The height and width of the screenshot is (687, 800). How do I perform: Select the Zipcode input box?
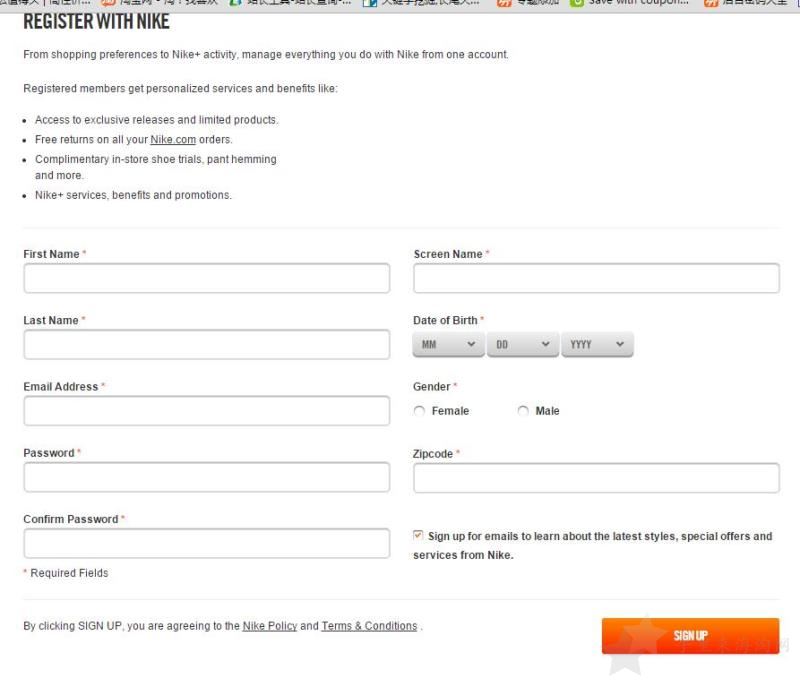coord(596,478)
